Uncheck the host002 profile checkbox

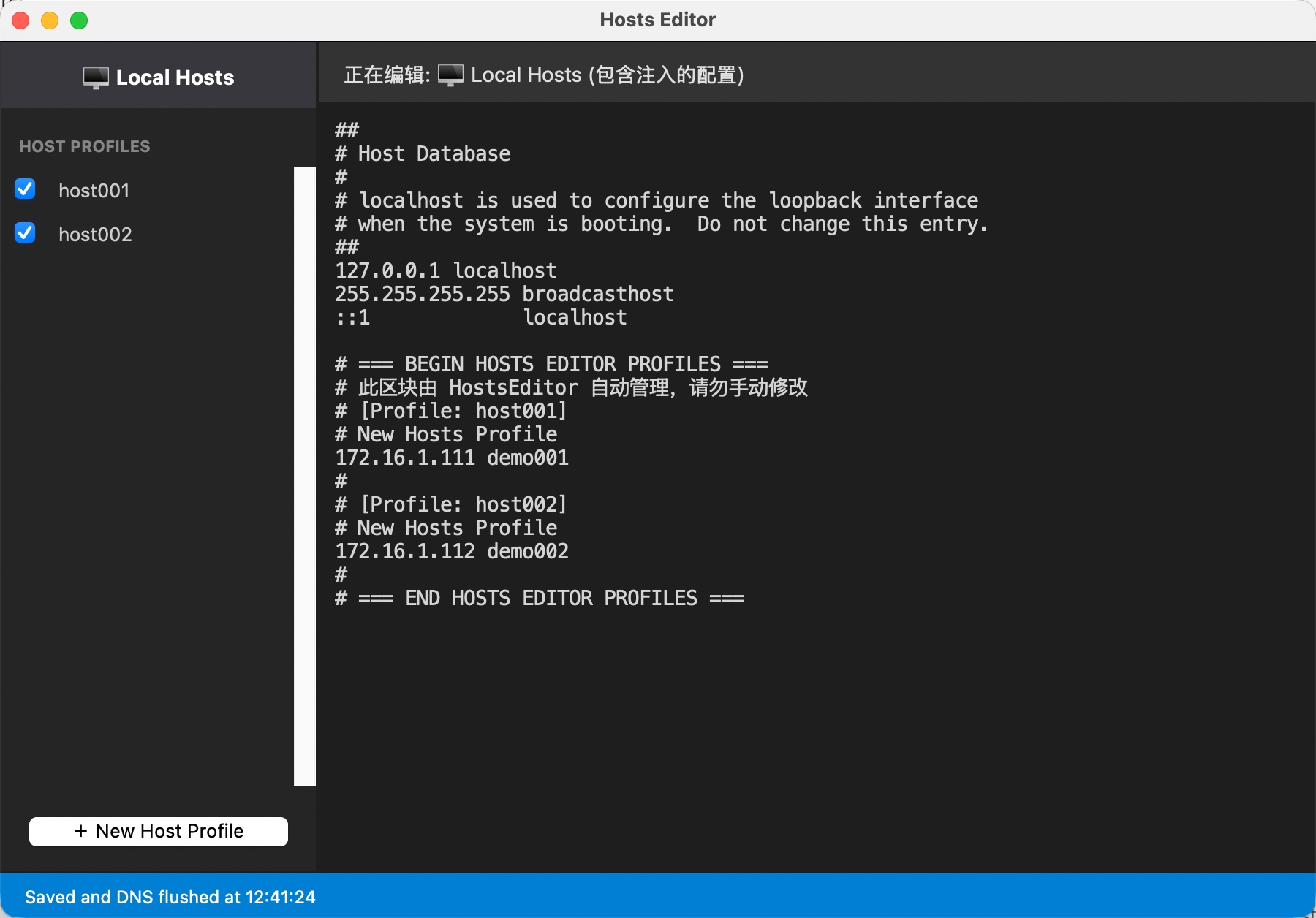[x=26, y=233]
